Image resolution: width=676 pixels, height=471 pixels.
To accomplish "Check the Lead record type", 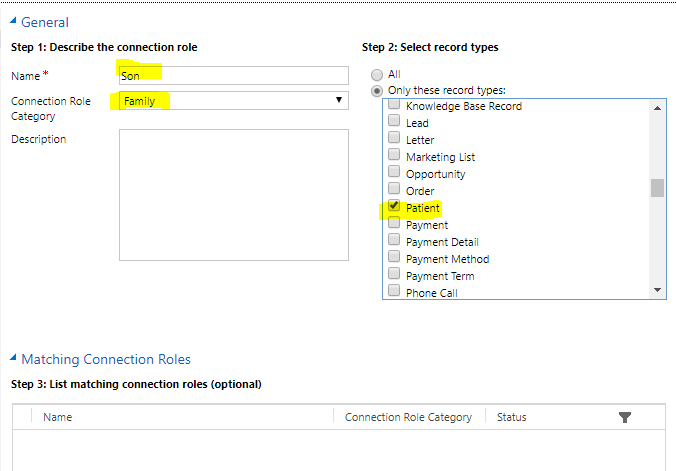I will click(394, 120).
